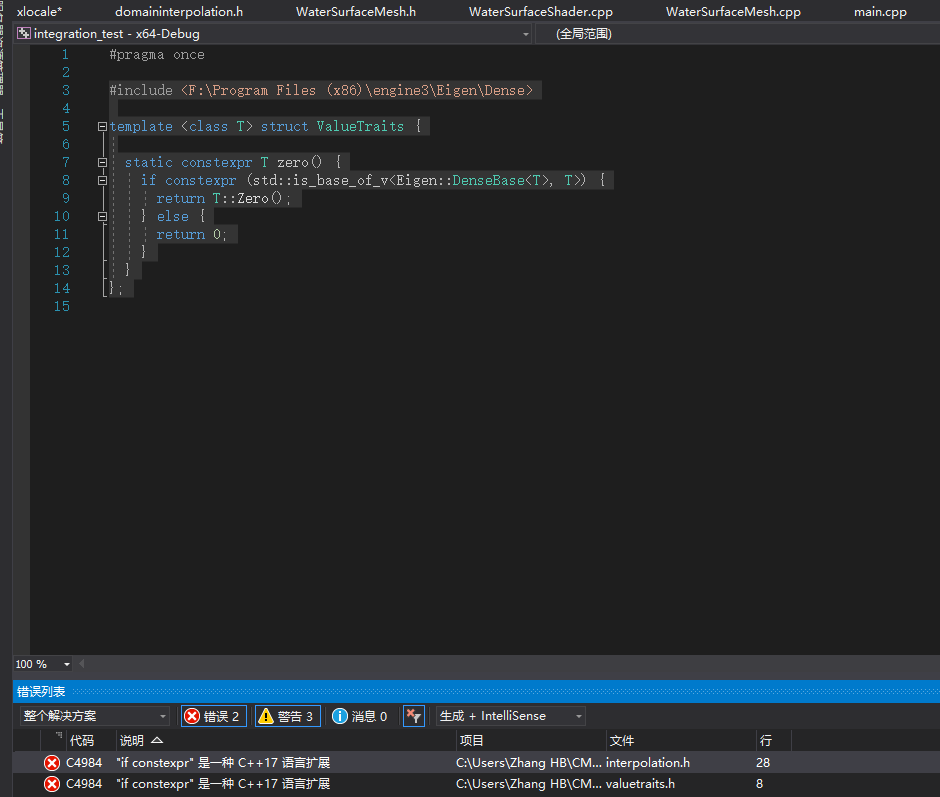Image resolution: width=940 pixels, height=797 pixels.
Task: Sort the error list by 行 column
Action: [766, 741]
